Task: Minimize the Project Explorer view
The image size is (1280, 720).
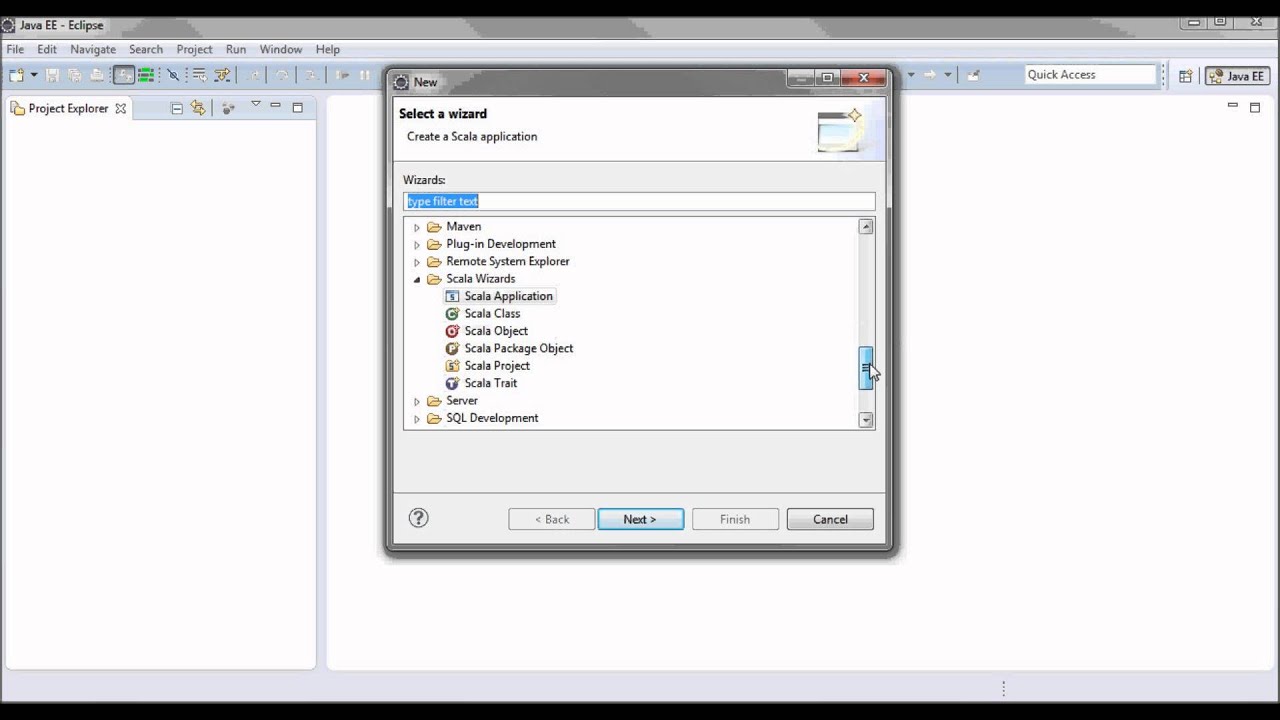Action: (x=275, y=106)
